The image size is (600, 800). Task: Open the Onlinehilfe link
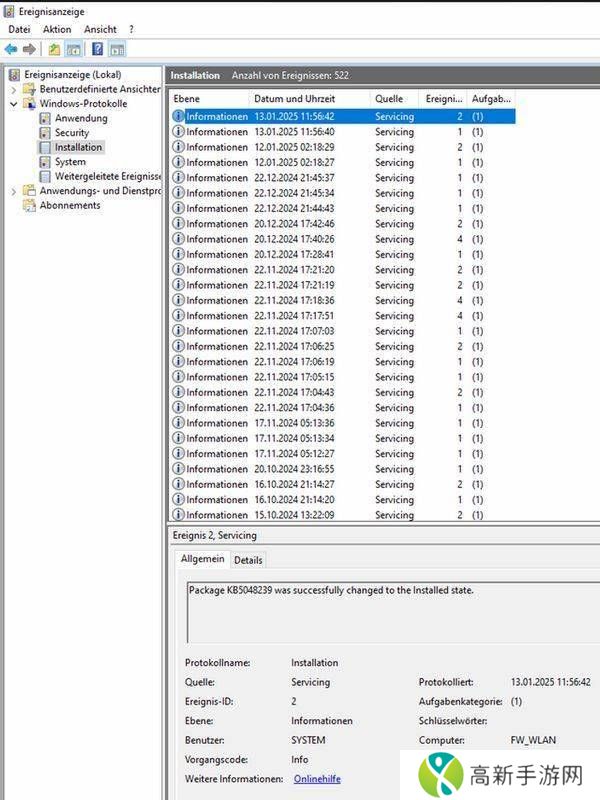pos(317,778)
